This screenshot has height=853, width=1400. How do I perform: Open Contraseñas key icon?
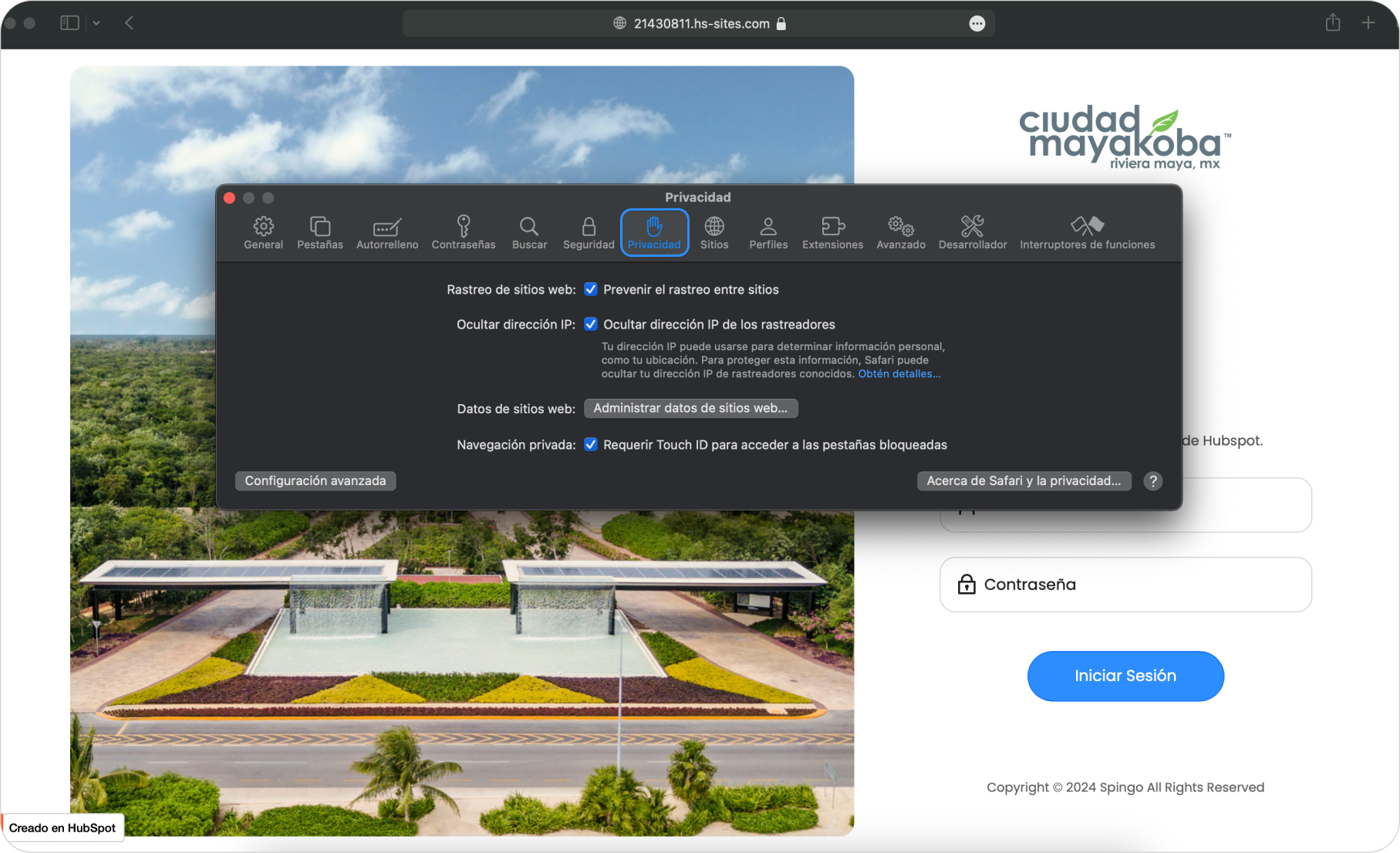point(463,232)
